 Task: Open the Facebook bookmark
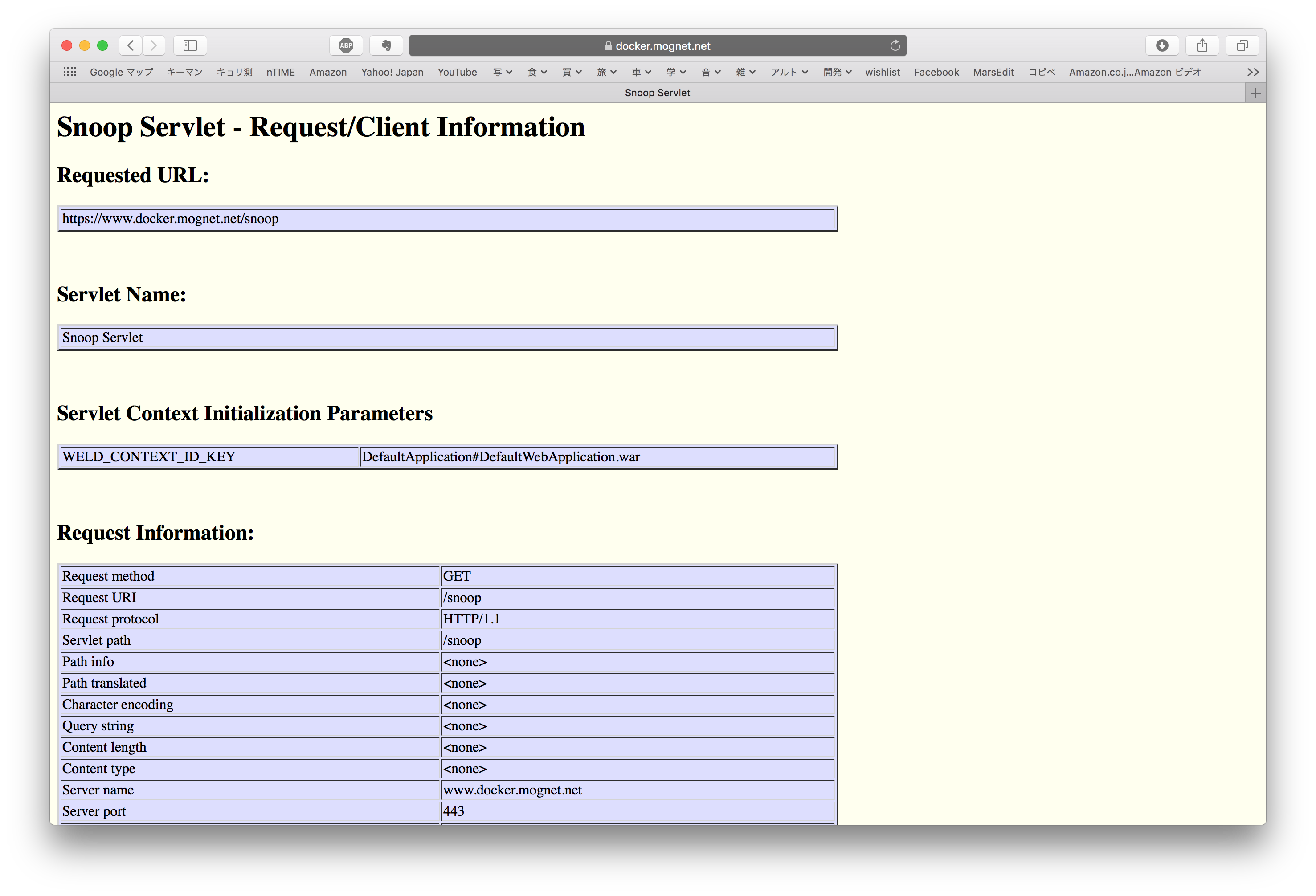[936, 72]
